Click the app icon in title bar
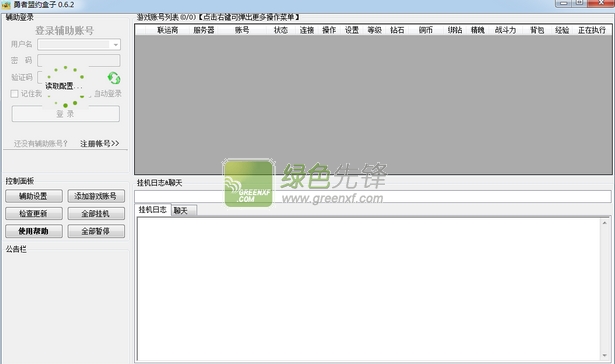The height and width of the screenshot is (364, 615). 6,5
